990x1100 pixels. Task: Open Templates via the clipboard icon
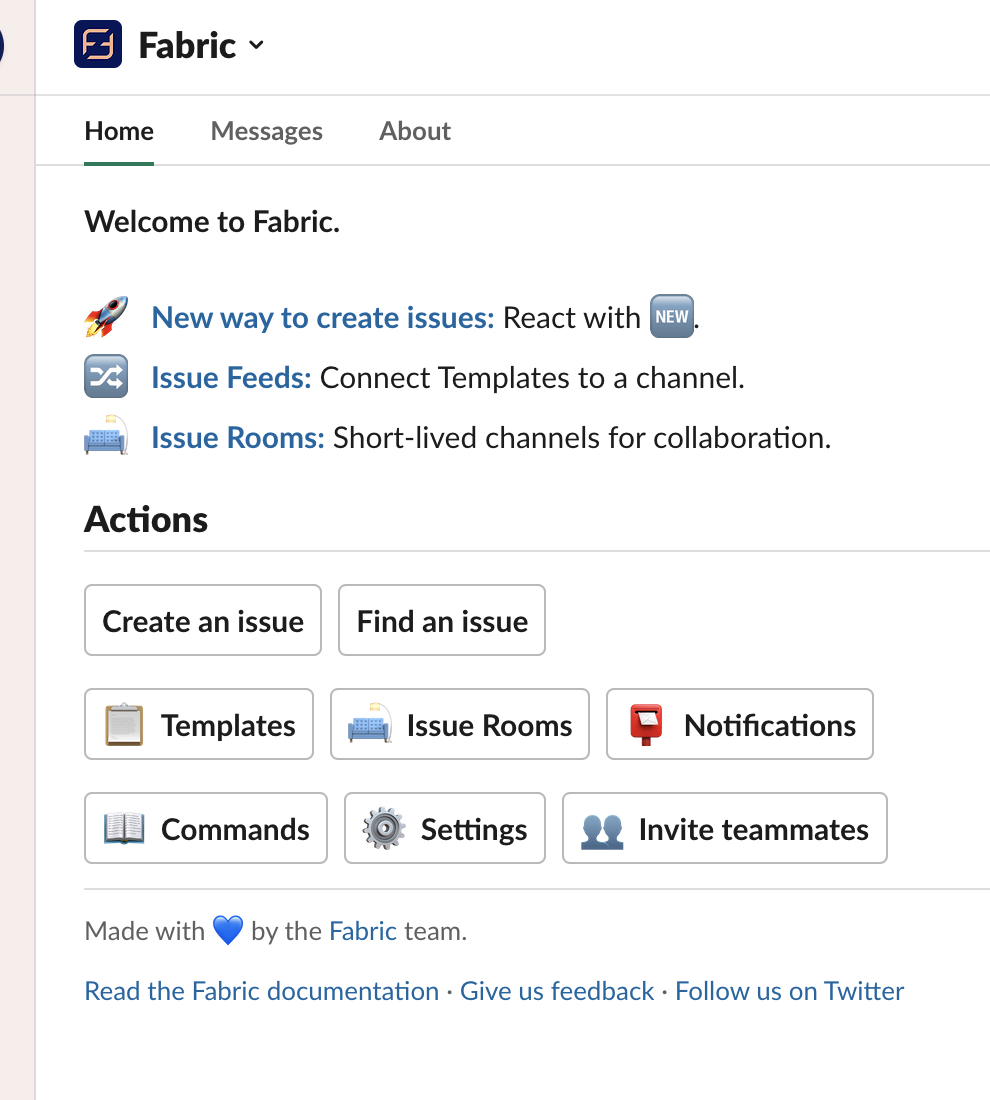click(x=199, y=724)
